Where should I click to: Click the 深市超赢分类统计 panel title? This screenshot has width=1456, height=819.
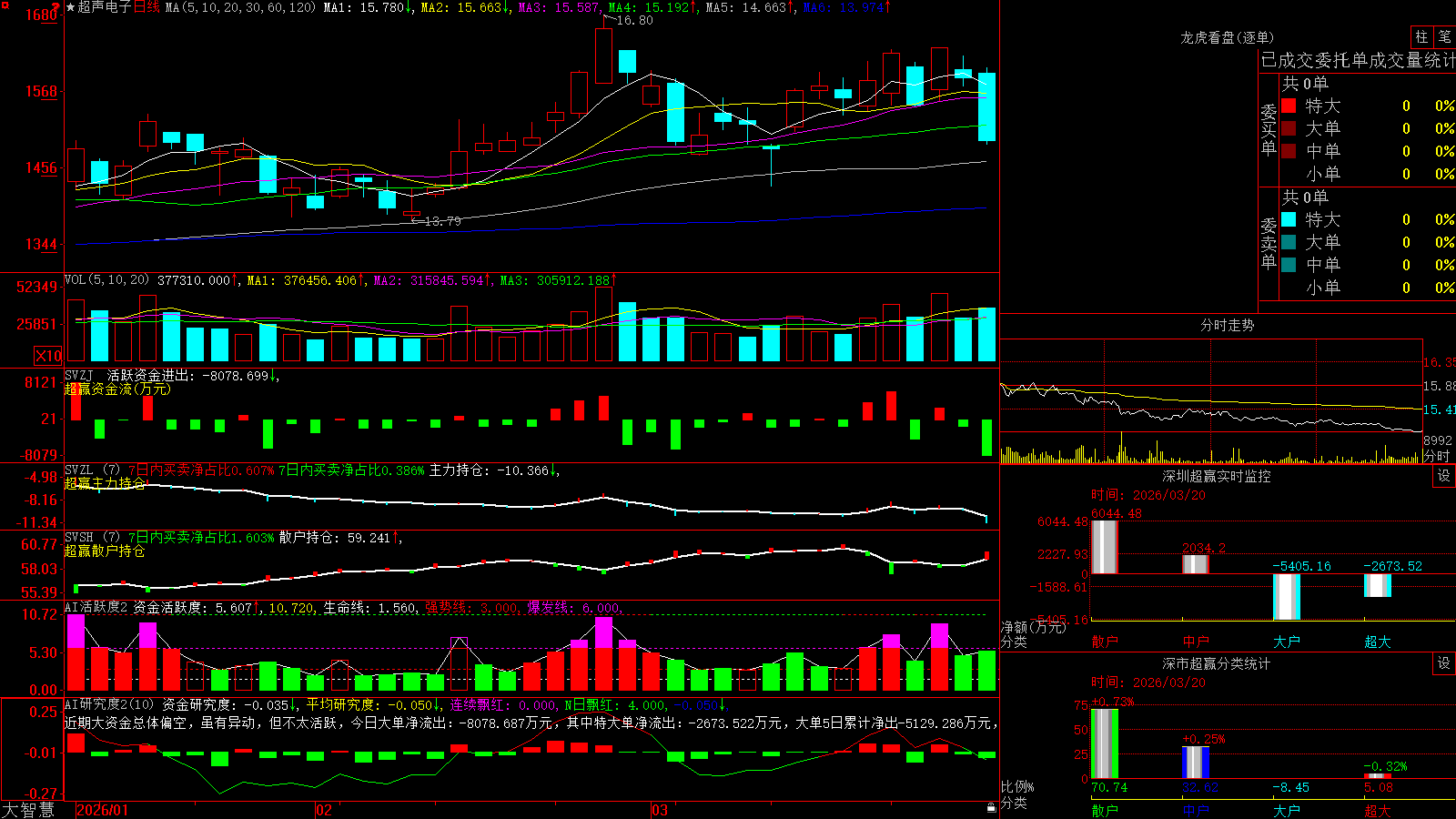pyautogui.click(x=1217, y=663)
